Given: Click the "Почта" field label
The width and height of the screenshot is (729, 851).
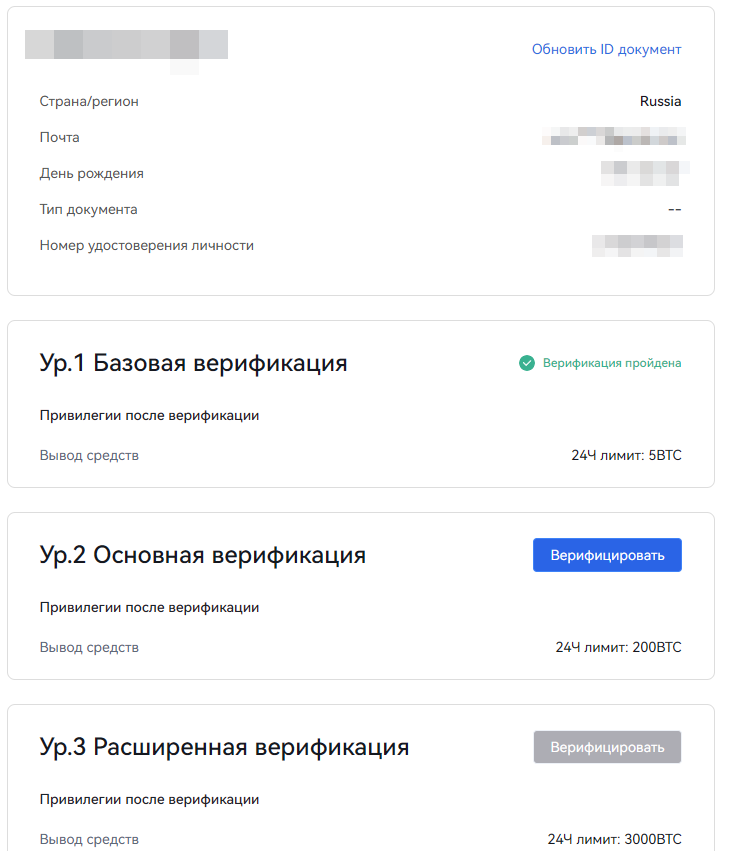Looking at the screenshot, I should pos(60,137).
